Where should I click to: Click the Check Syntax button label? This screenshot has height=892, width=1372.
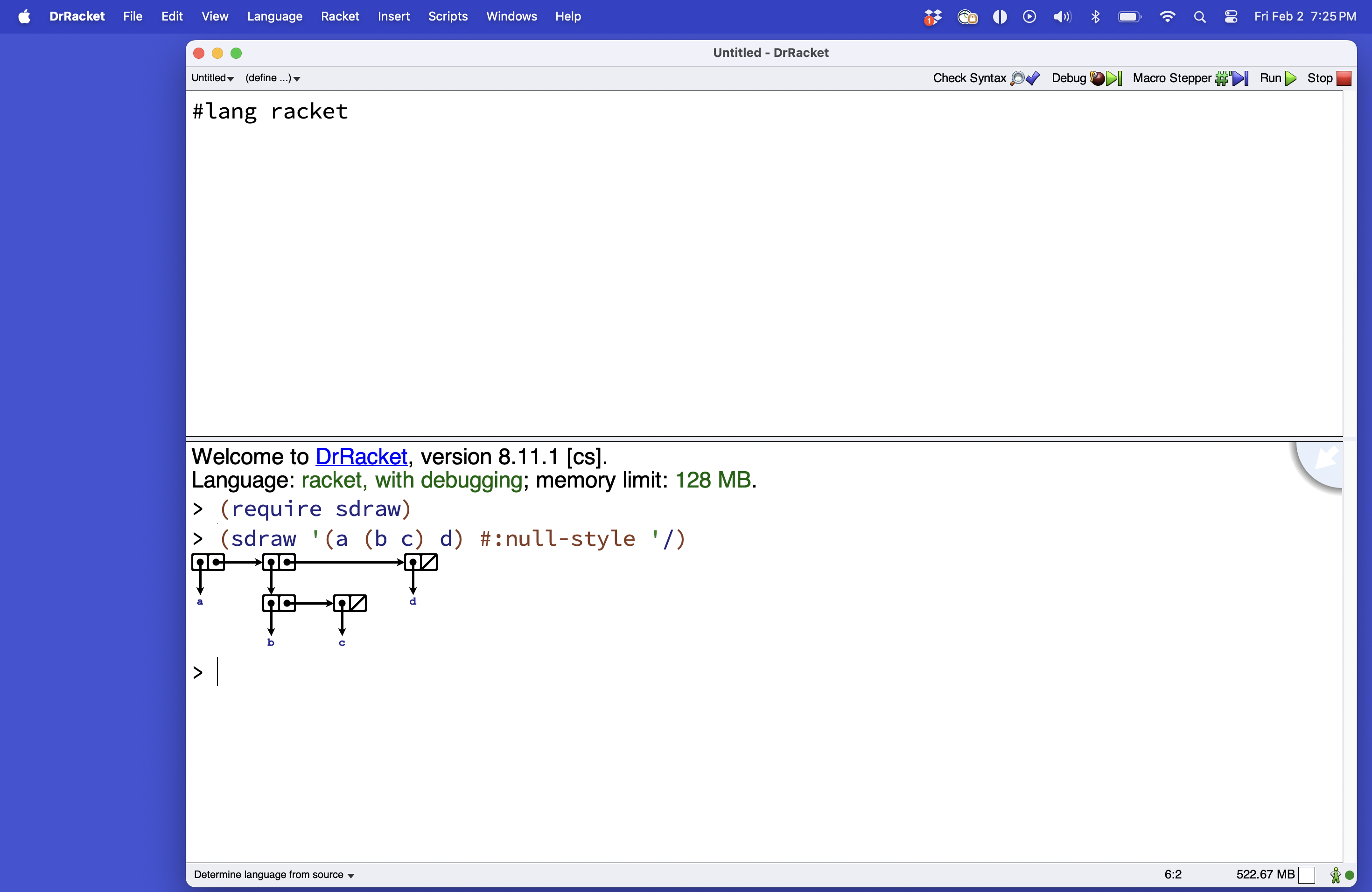coord(969,78)
